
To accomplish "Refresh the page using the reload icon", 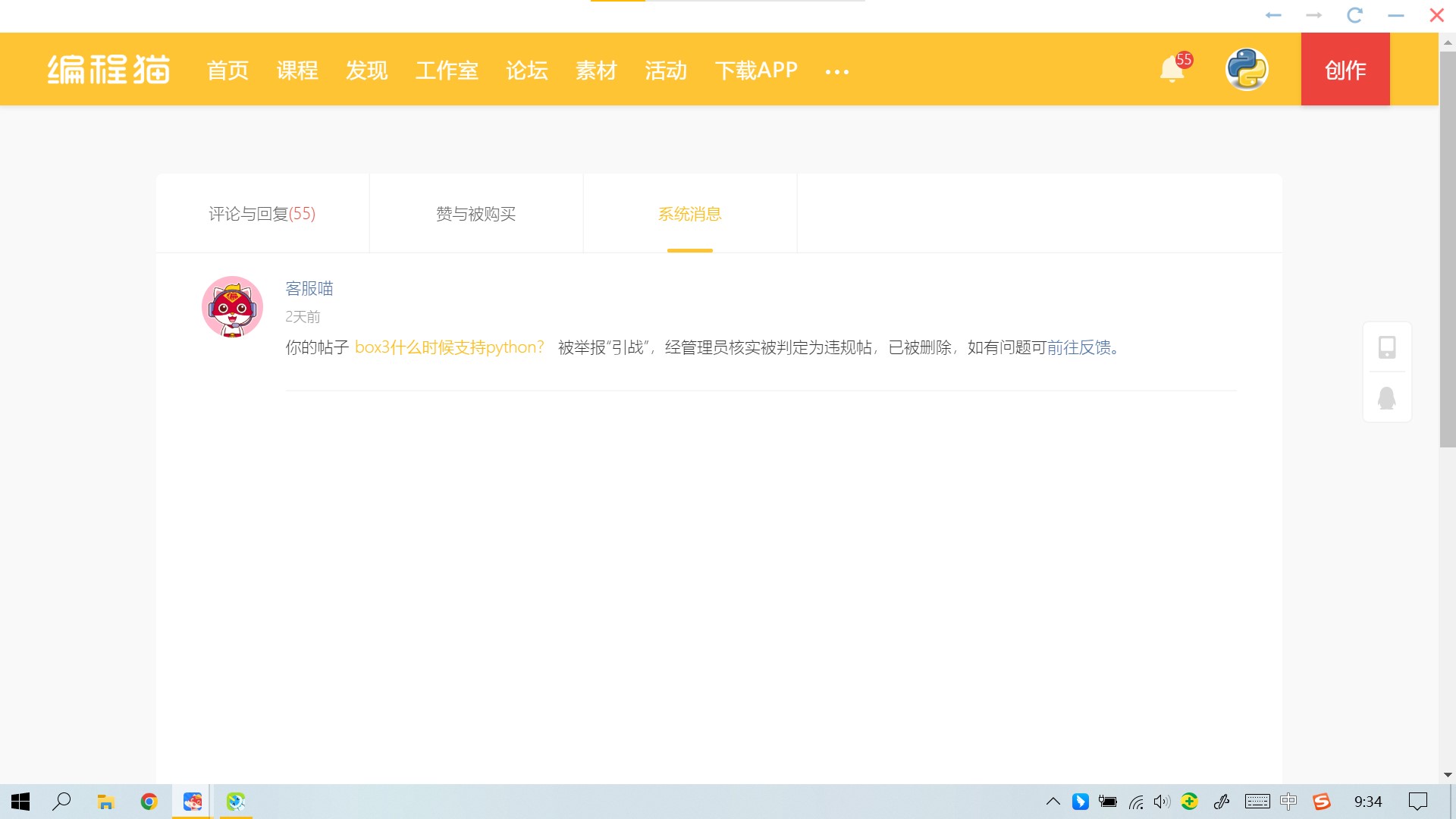I will [1355, 15].
